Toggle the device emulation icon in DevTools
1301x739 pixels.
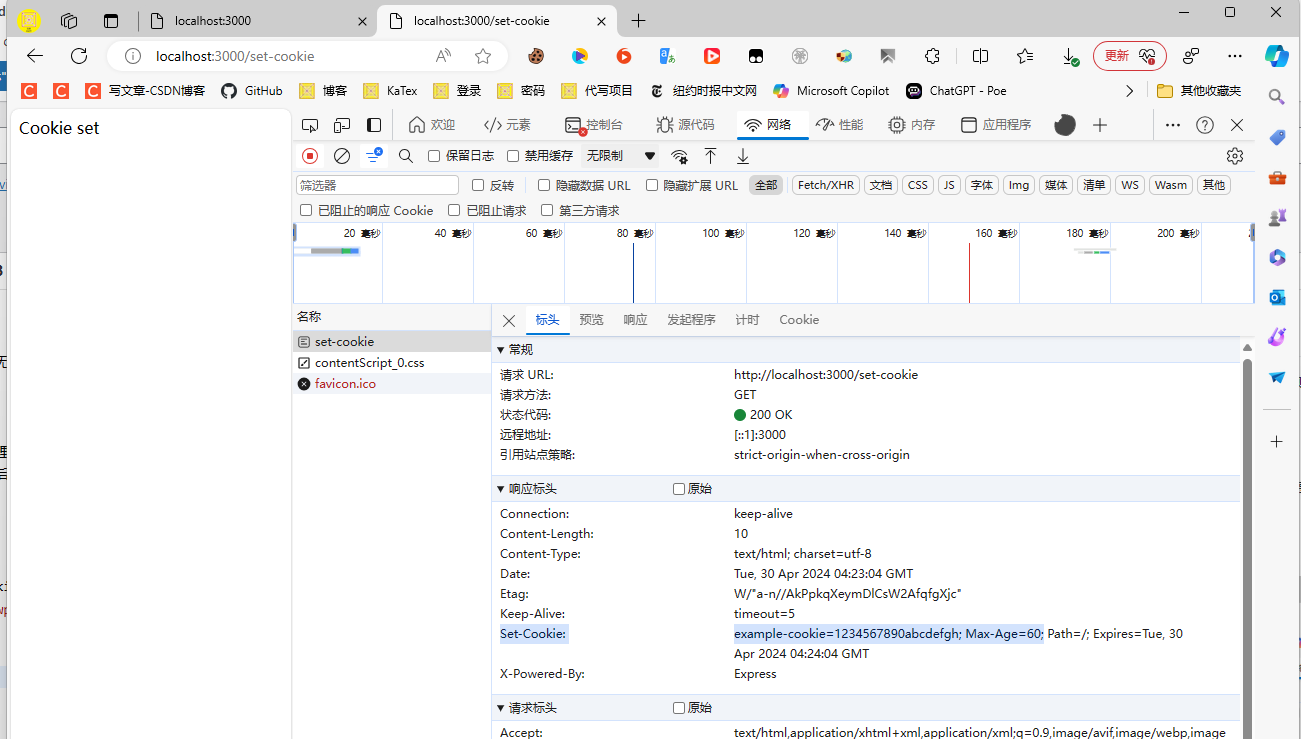[342, 125]
